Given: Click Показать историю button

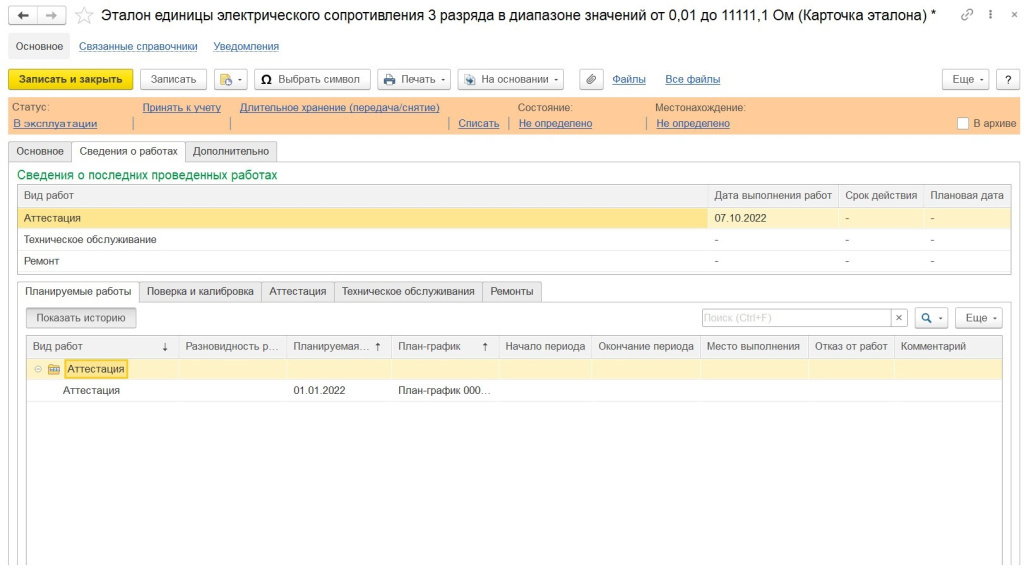Looking at the screenshot, I should (81, 317).
